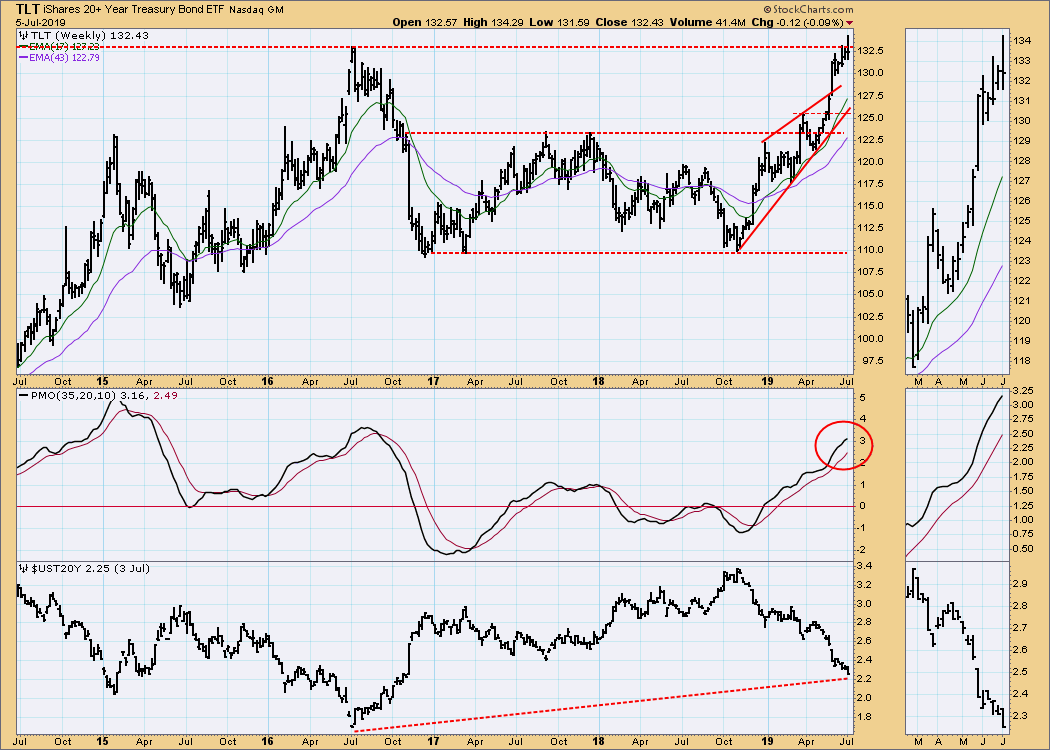Click the 97.5 label on the price axis
The image size is (1050, 750).
(871, 361)
